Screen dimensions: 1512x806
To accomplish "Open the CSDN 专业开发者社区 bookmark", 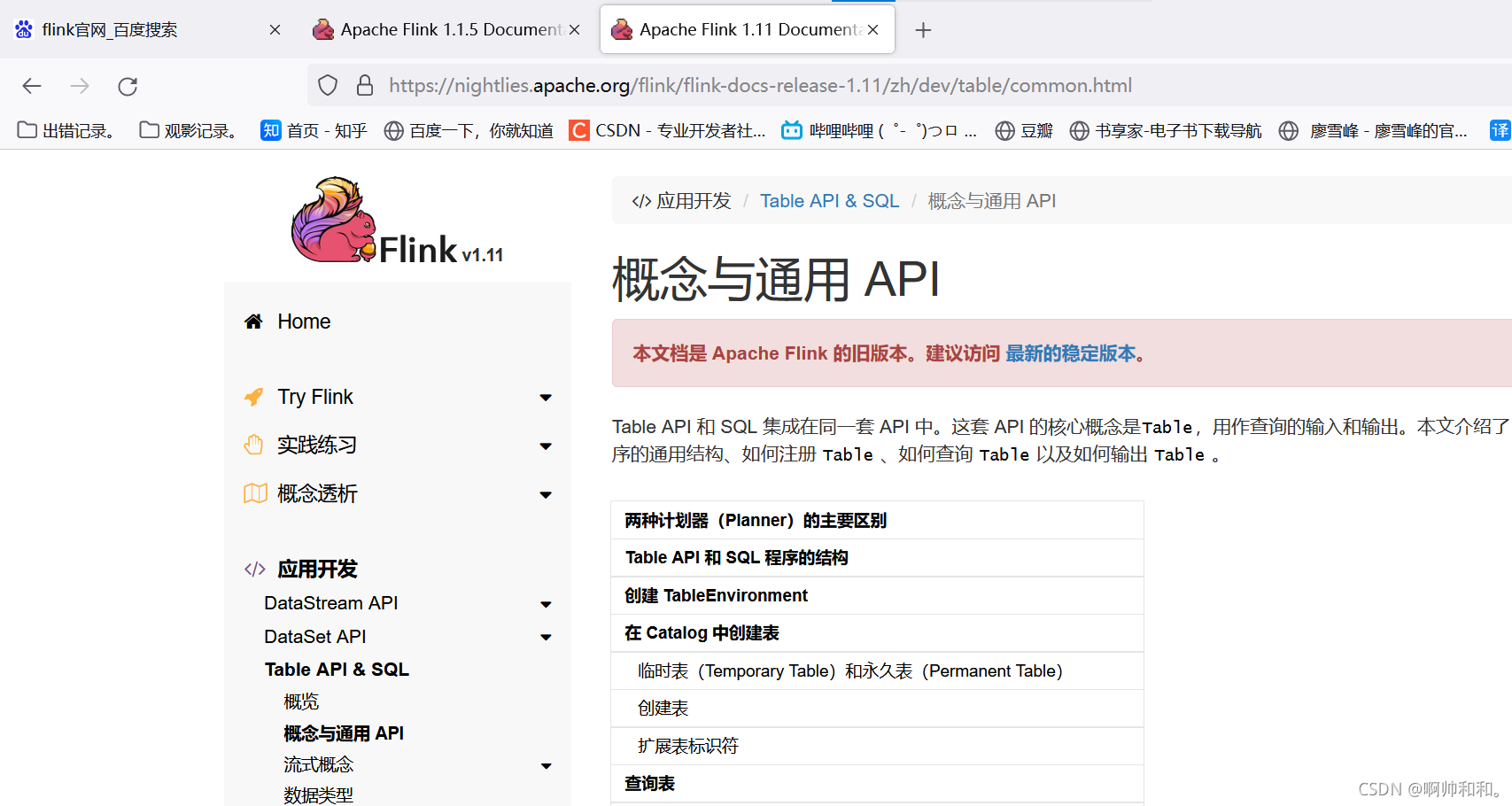I will pos(668,130).
